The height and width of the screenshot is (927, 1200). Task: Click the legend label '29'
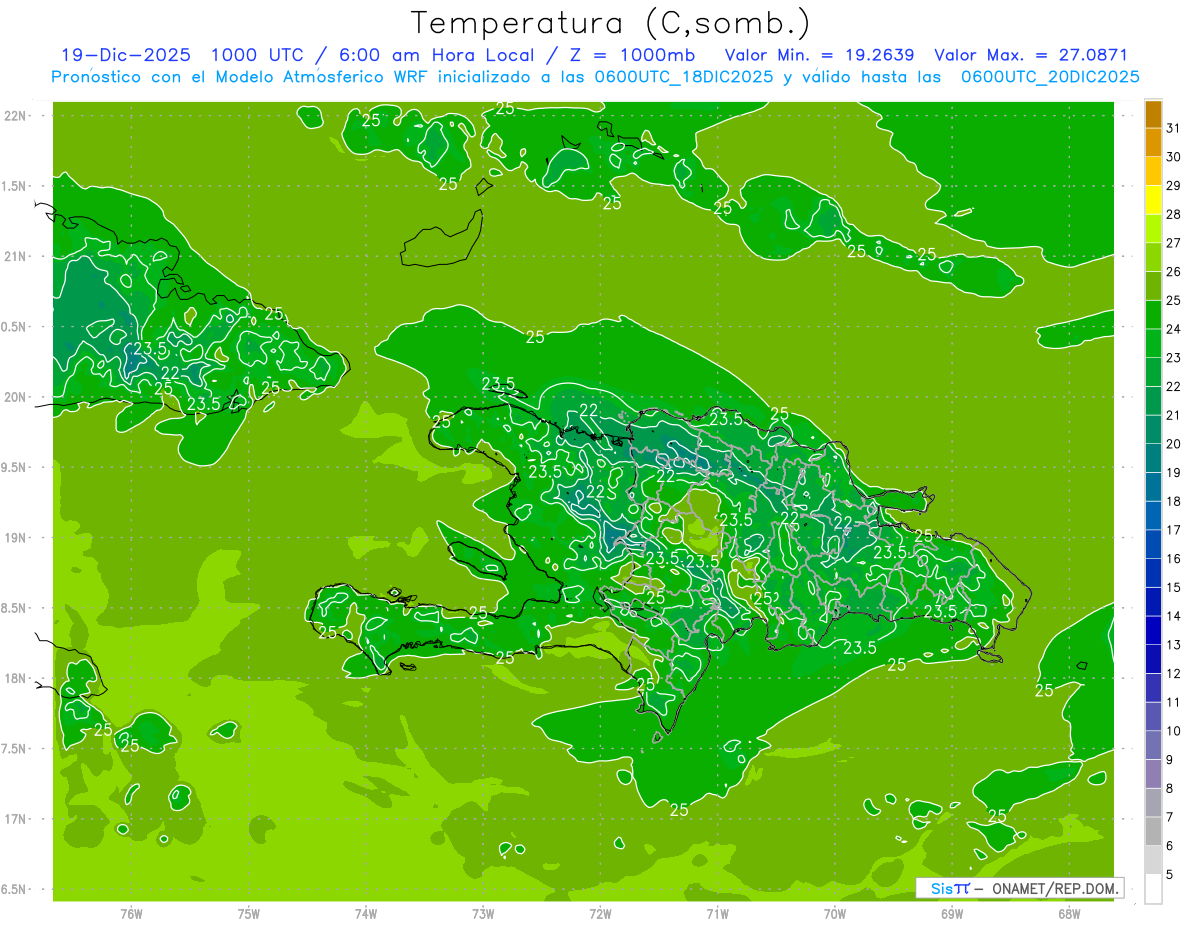(1174, 185)
